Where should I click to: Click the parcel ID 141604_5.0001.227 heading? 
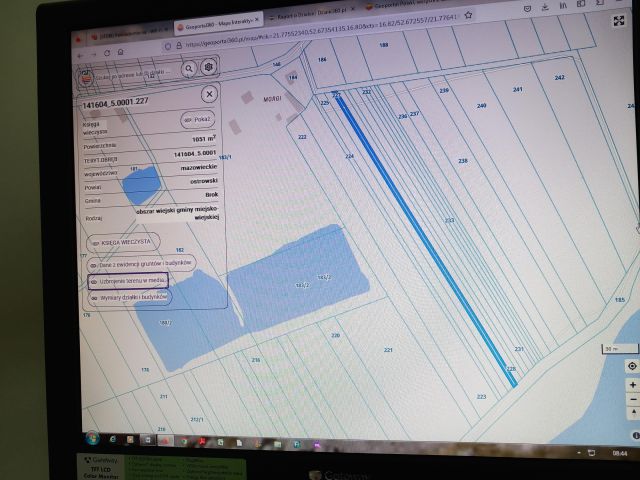(115, 103)
